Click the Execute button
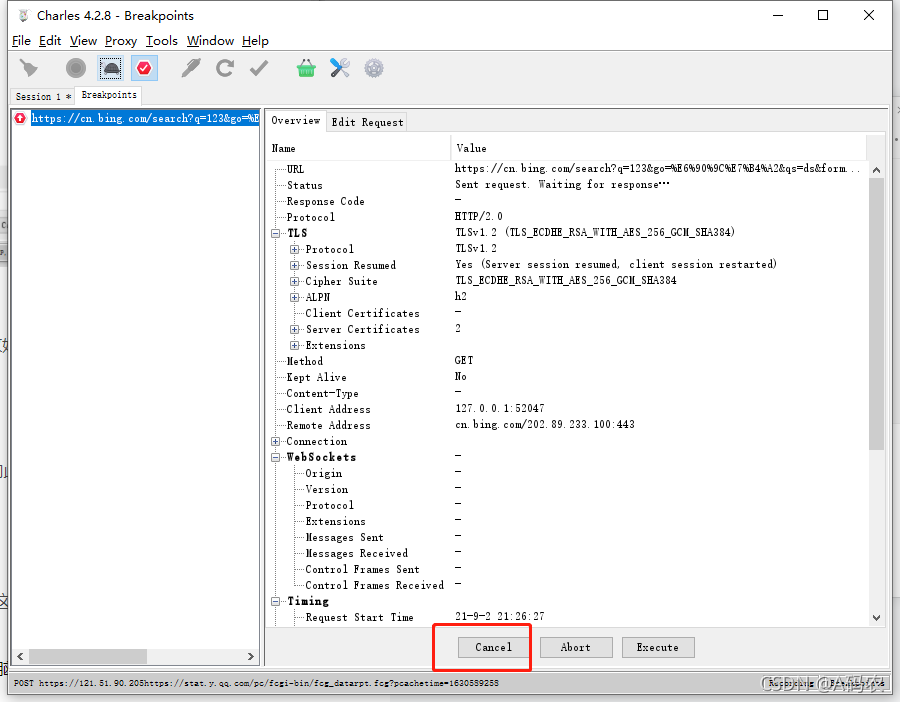The height and width of the screenshot is (702, 900). tap(658, 647)
